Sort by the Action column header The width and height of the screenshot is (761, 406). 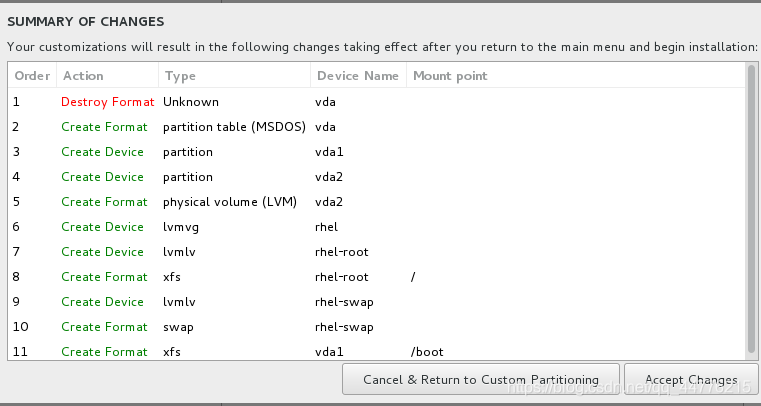tap(107, 76)
